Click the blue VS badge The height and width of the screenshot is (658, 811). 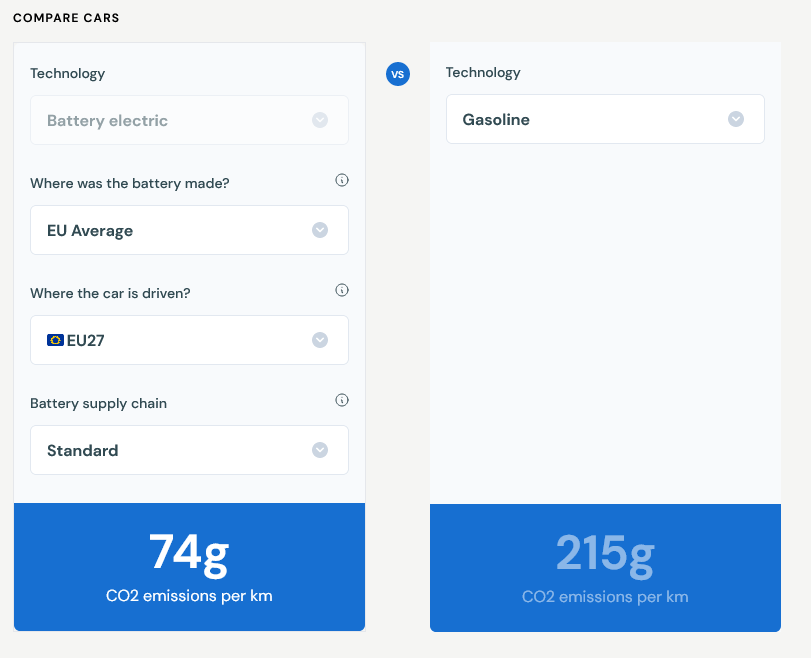[398, 74]
